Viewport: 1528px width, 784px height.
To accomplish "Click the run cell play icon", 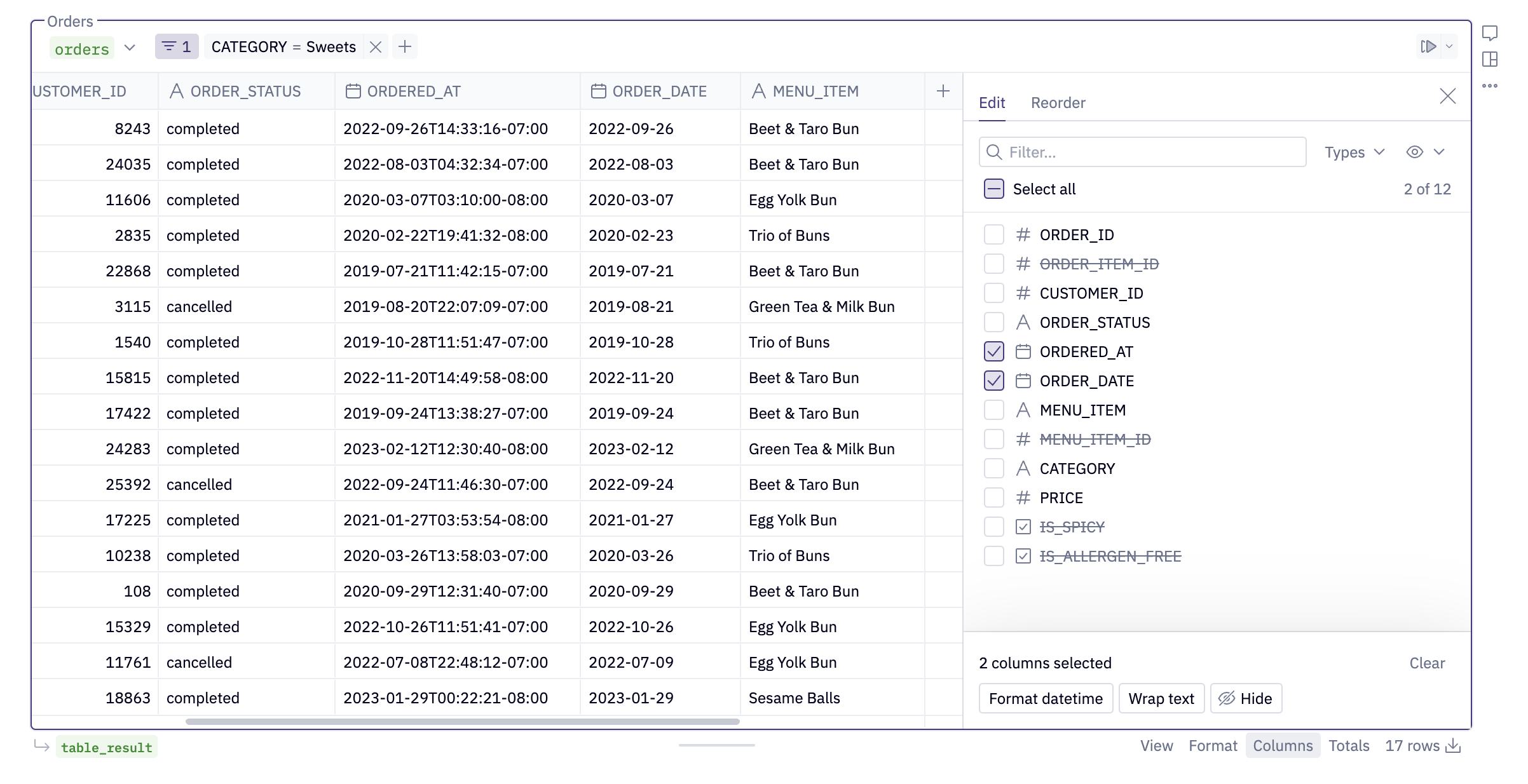I will (1428, 46).
